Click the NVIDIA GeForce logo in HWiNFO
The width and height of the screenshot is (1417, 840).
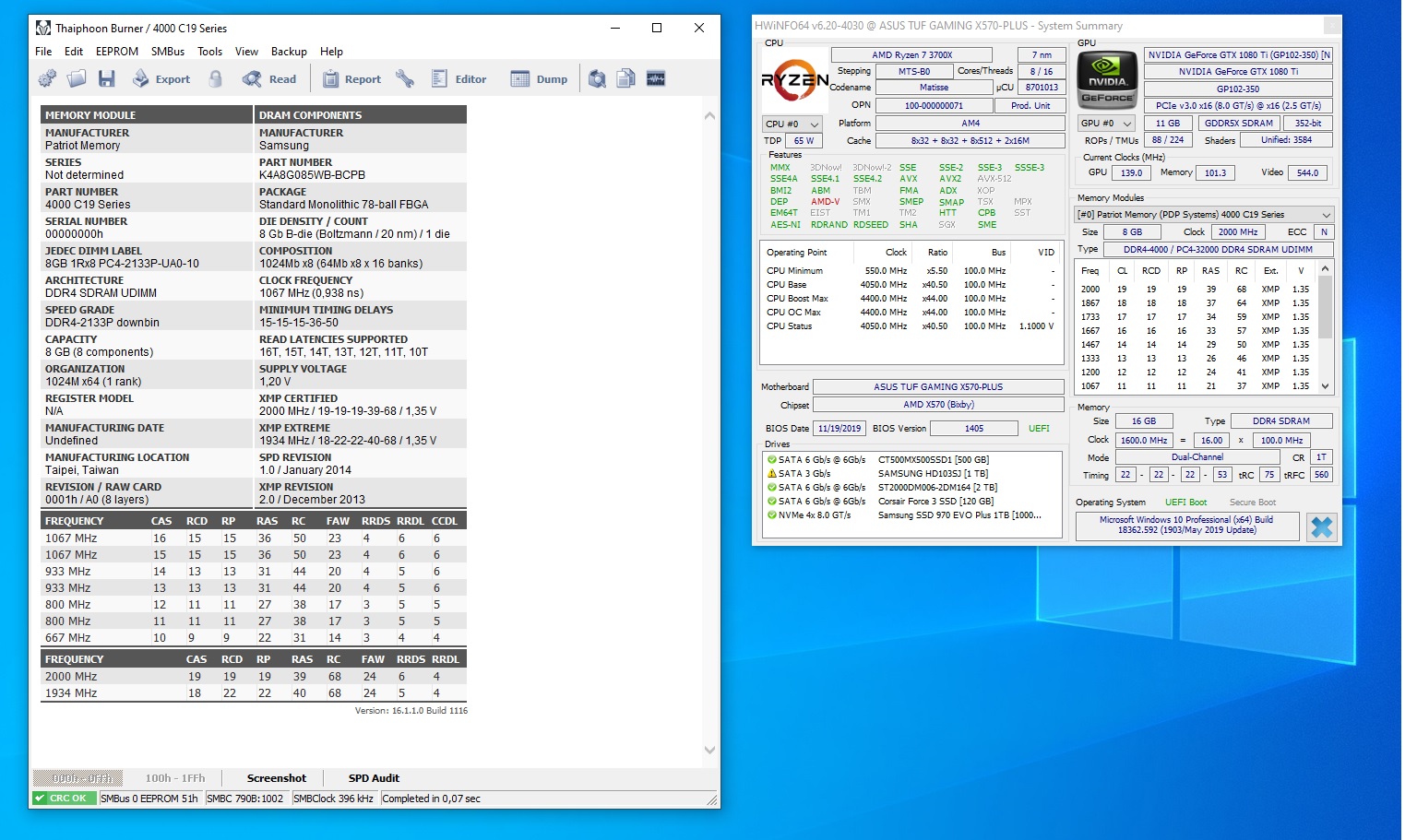[1107, 81]
